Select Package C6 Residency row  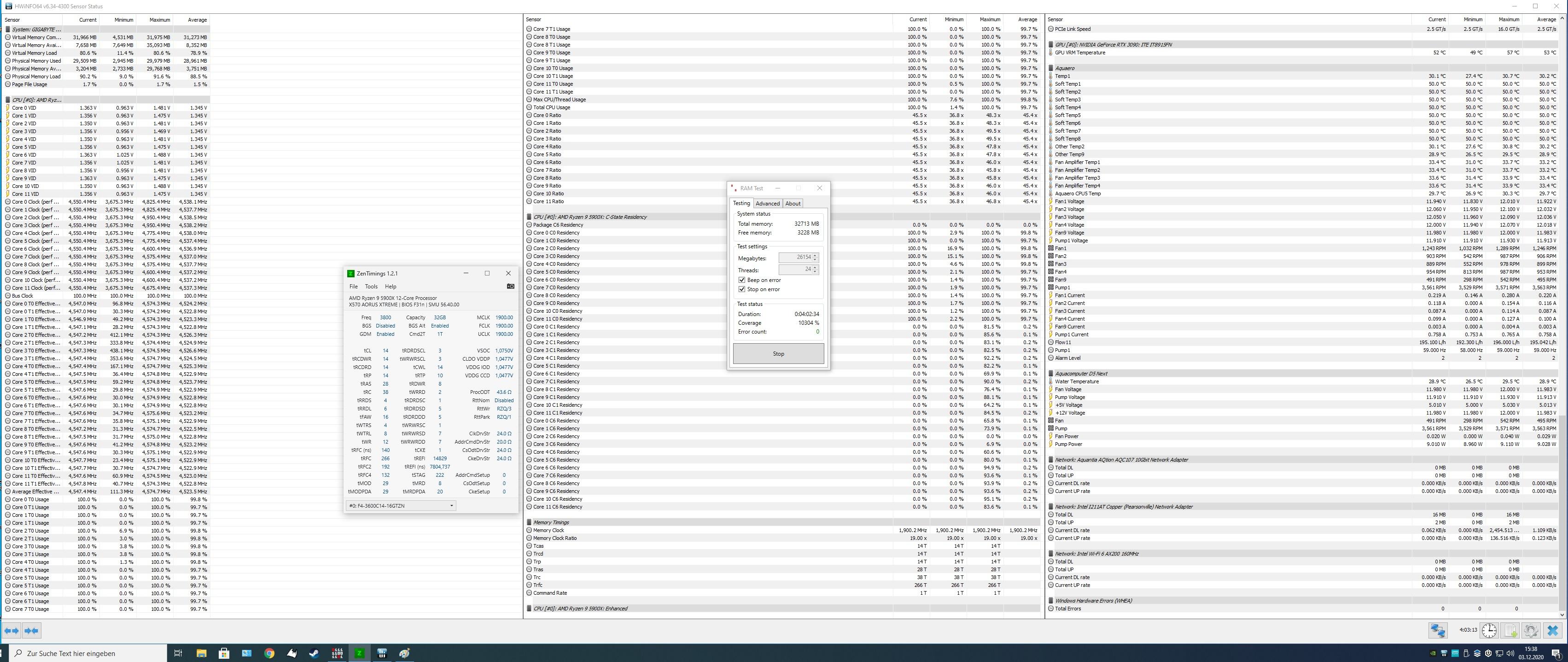(783, 225)
